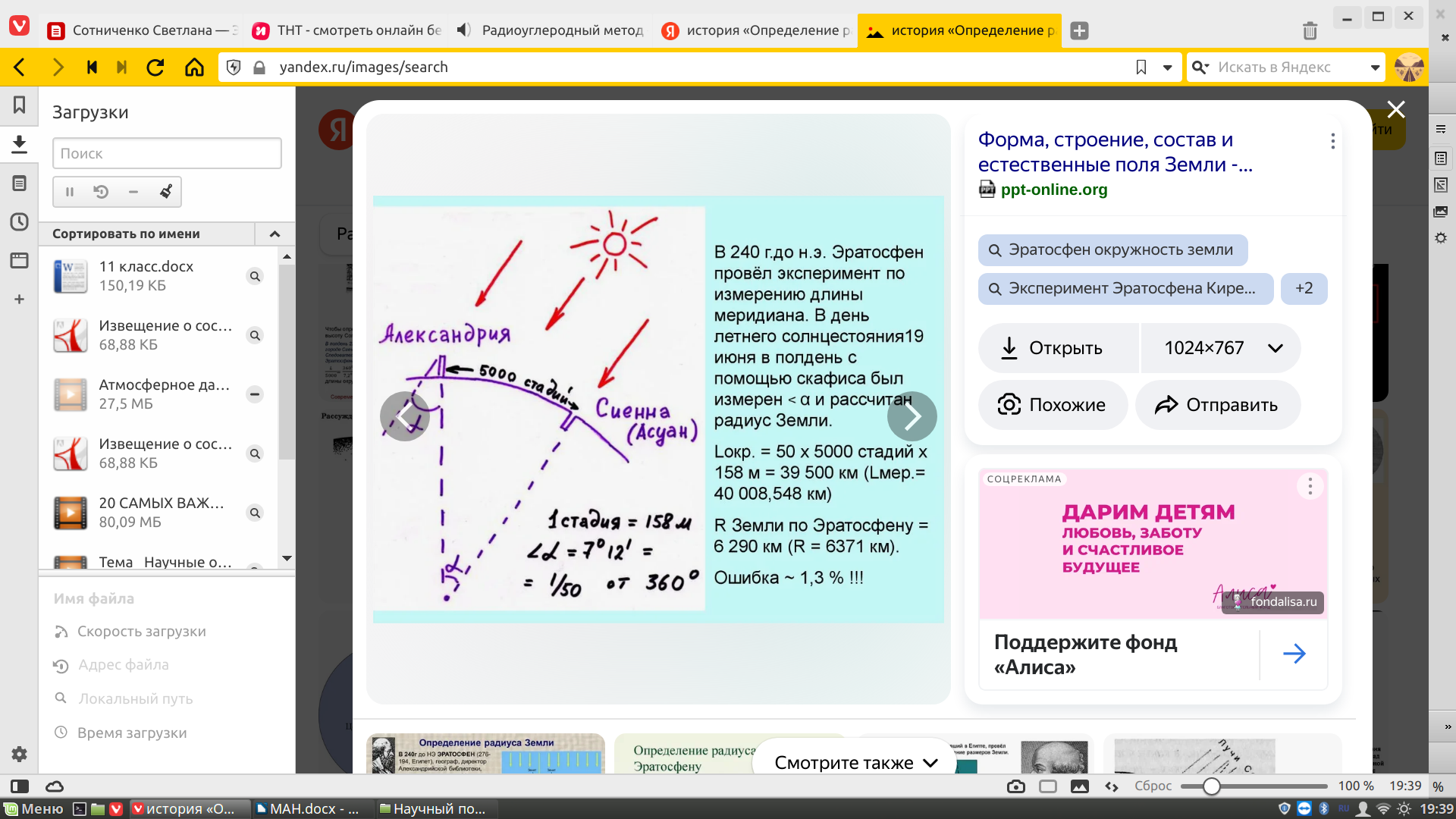Open the History panel clock icon
Image resolution: width=1456 pixels, height=819 pixels.
[x=19, y=222]
